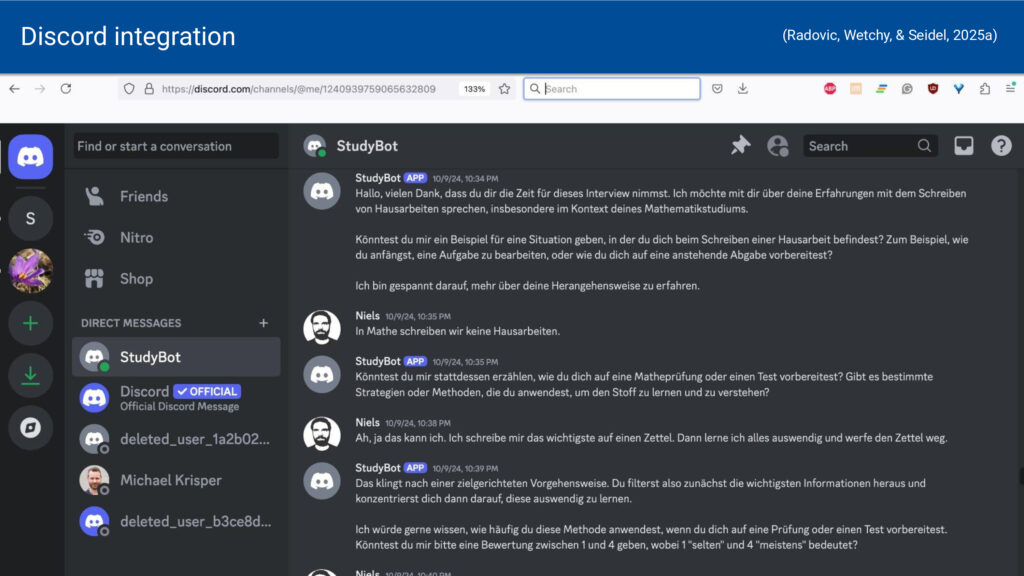Image resolution: width=1024 pixels, height=576 pixels.
Task: Open Discord home direct messages icon
Action: [x=30, y=157]
